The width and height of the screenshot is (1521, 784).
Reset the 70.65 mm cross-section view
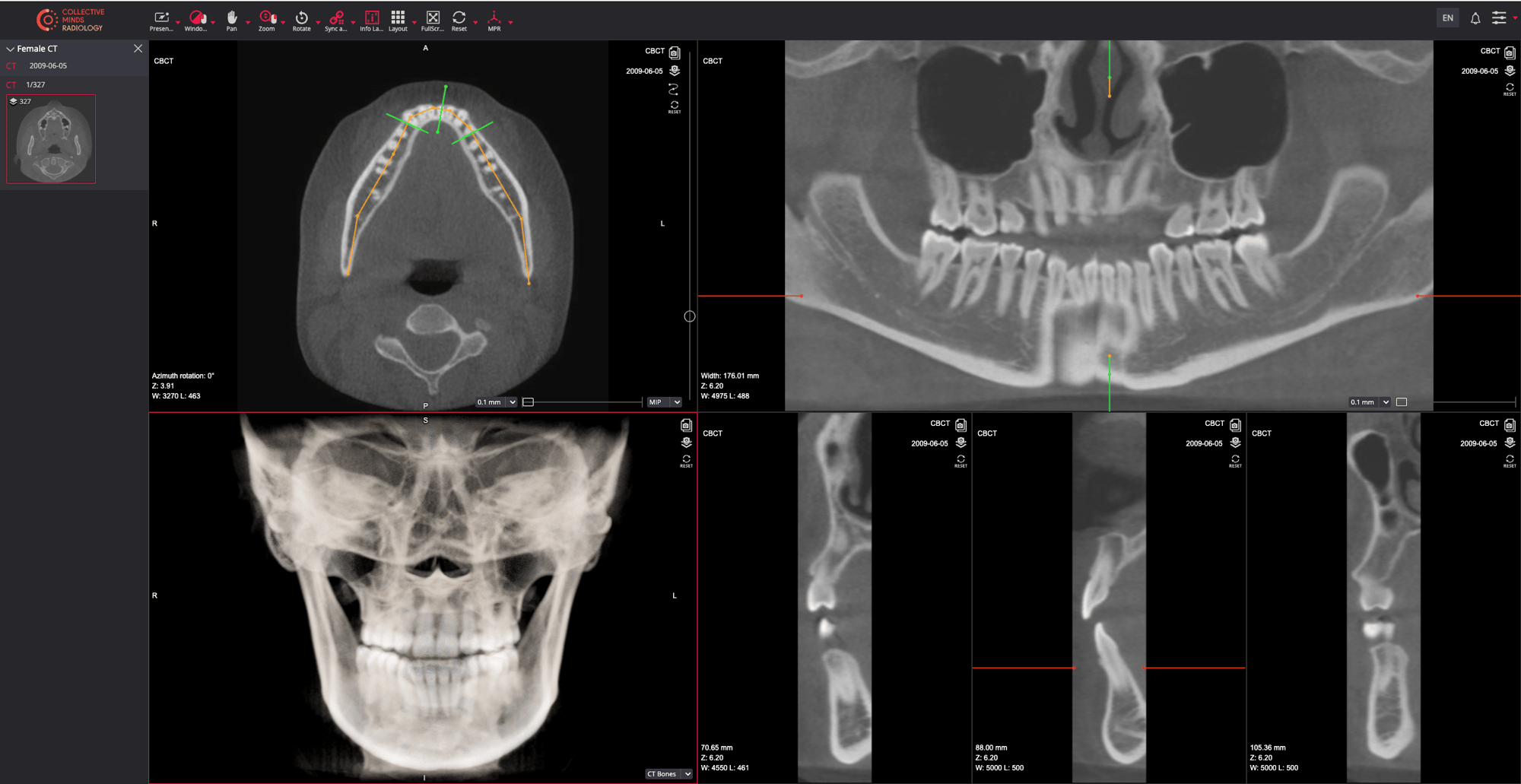click(961, 461)
